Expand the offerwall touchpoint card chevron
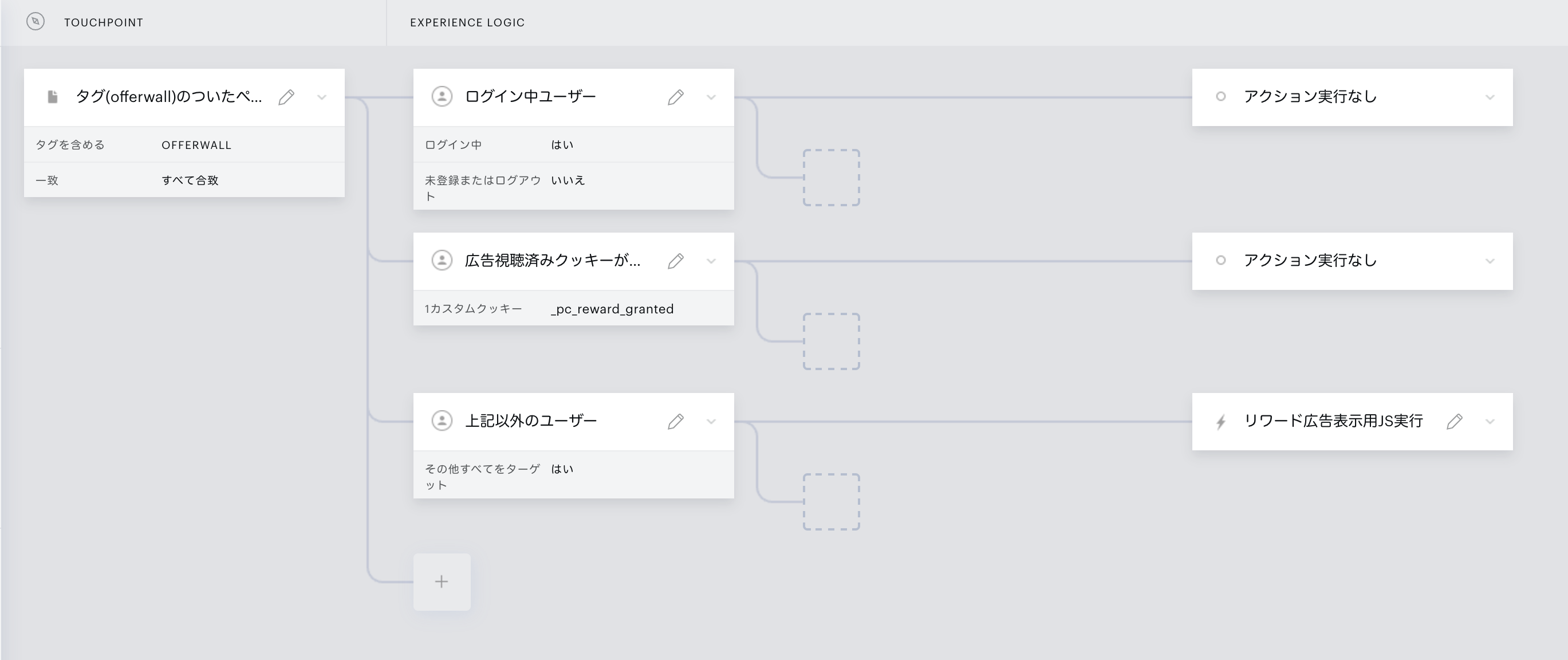Viewport: 1568px width, 660px height. tap(322, 97)
